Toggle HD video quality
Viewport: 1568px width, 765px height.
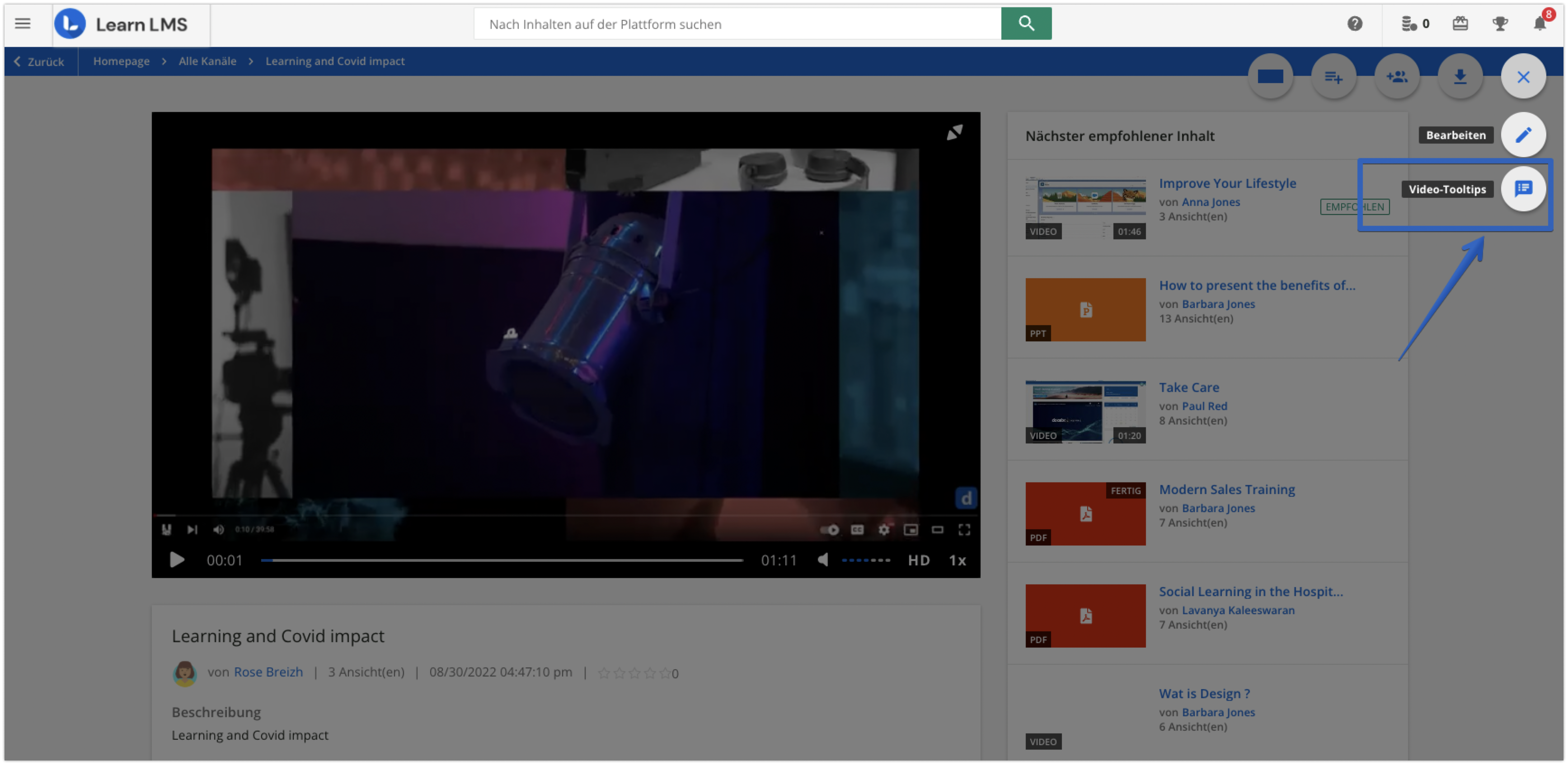[919, 560]
